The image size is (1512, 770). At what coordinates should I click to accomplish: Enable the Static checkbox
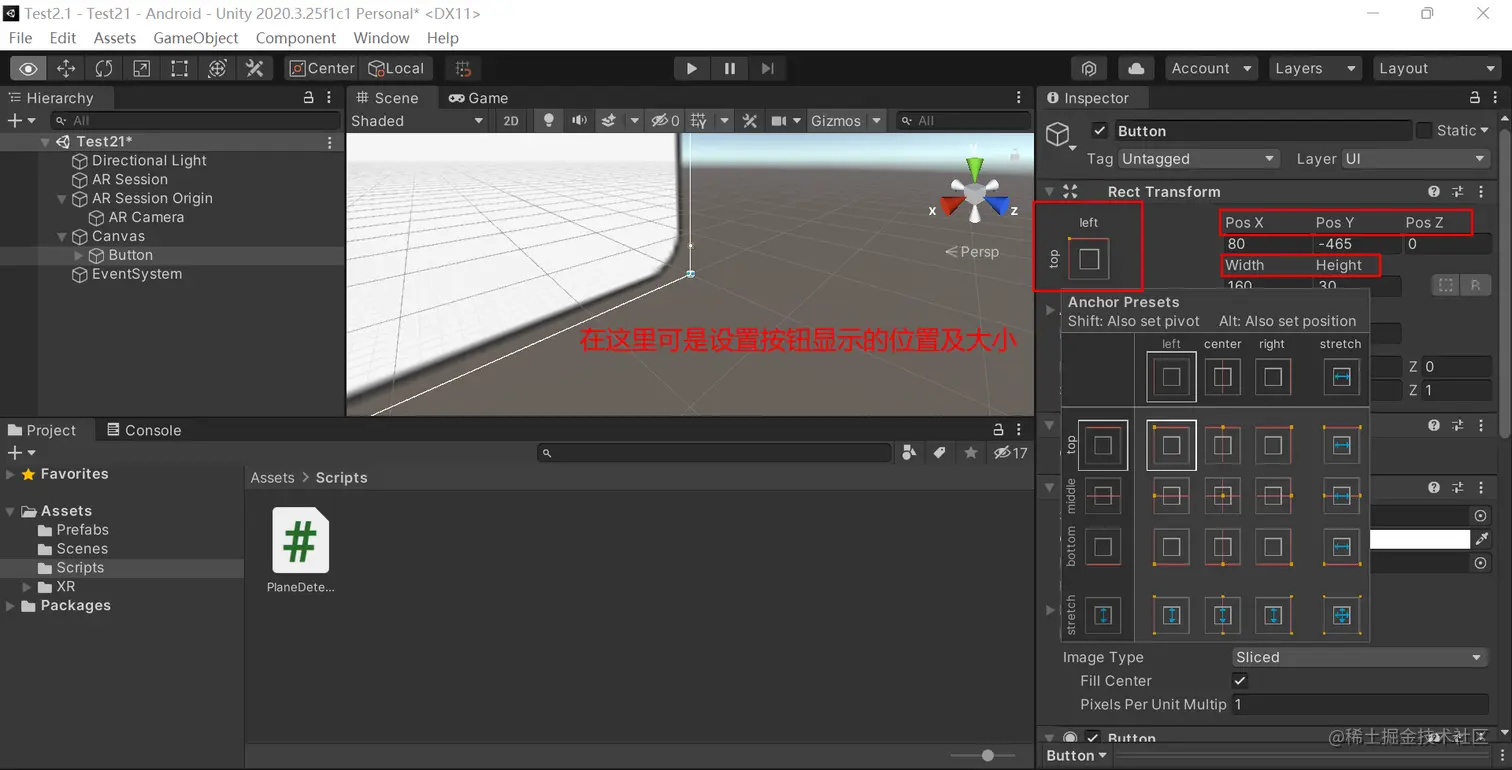1424,131
